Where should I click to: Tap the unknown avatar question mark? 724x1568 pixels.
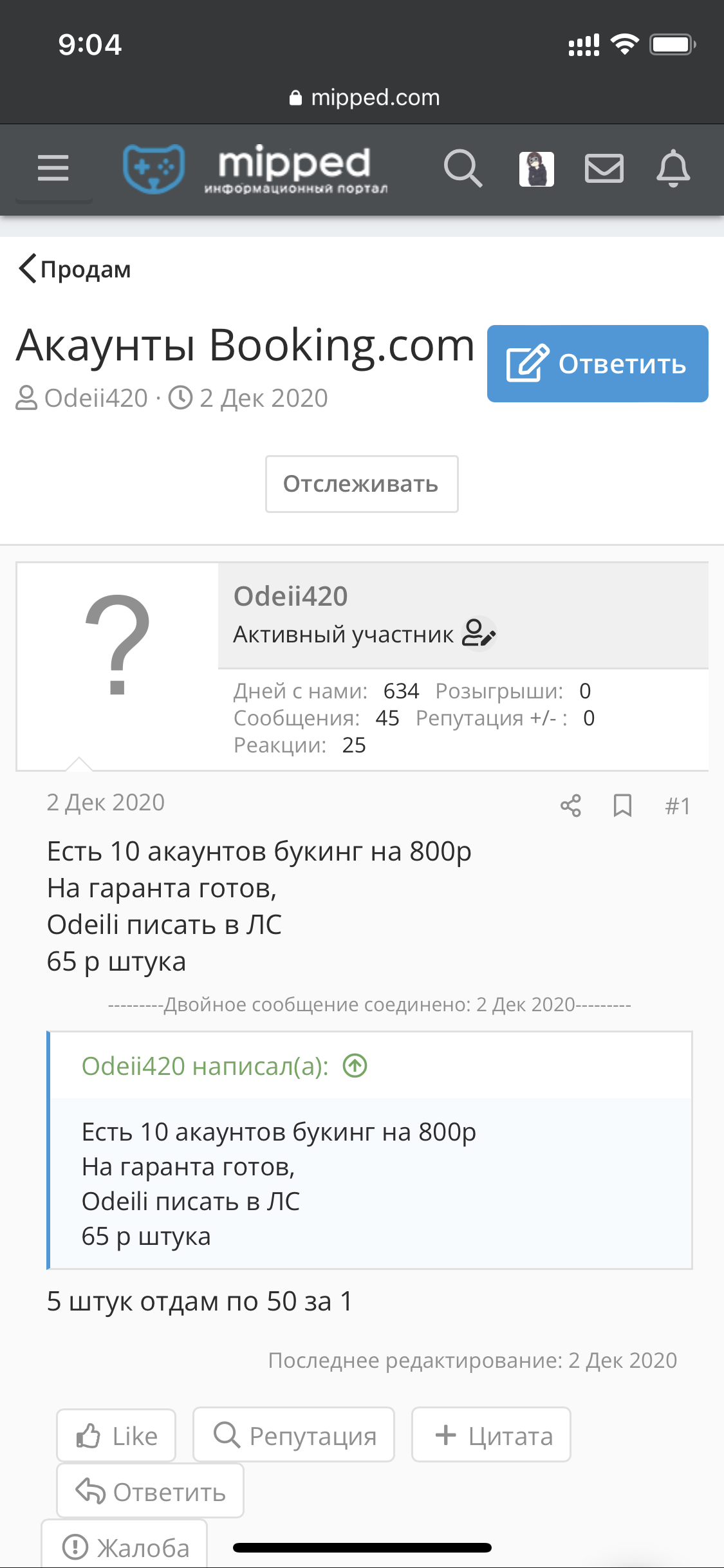point(118,644)
